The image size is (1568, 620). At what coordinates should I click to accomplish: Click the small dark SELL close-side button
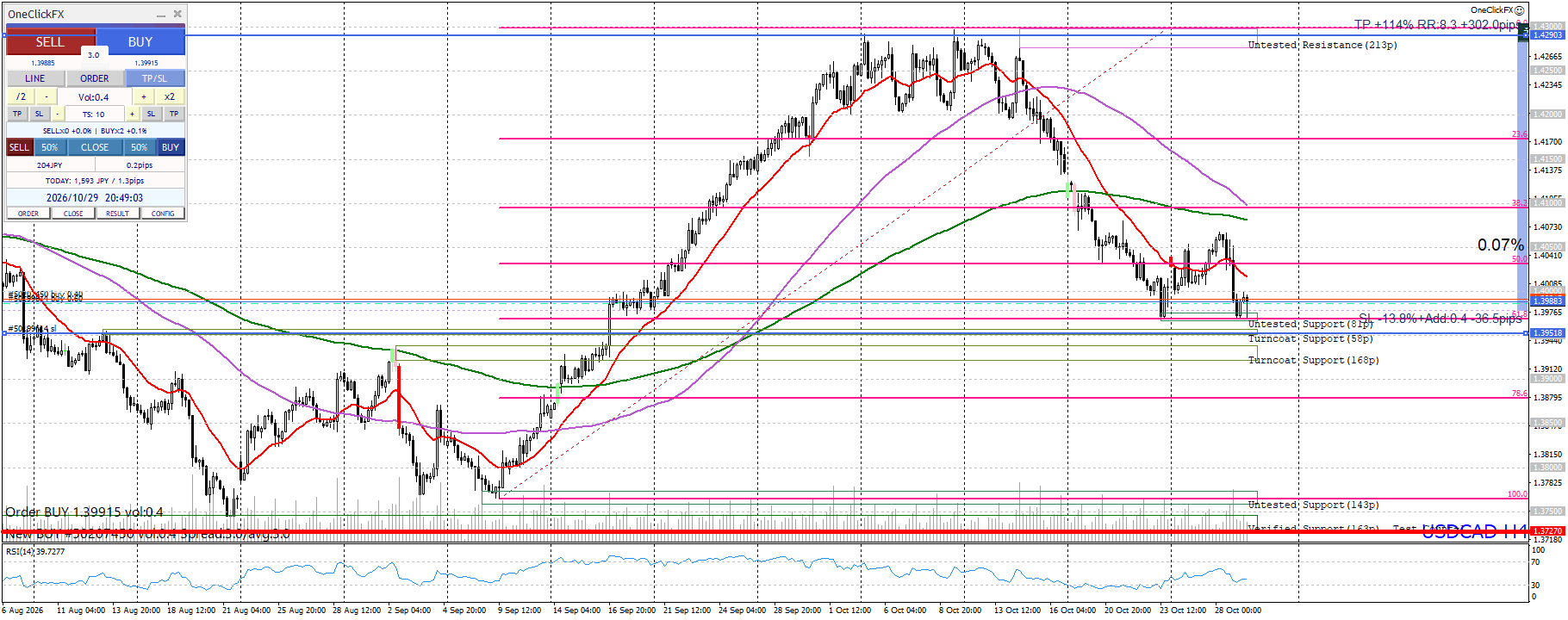pyautogui.click(x=19, y=147)
